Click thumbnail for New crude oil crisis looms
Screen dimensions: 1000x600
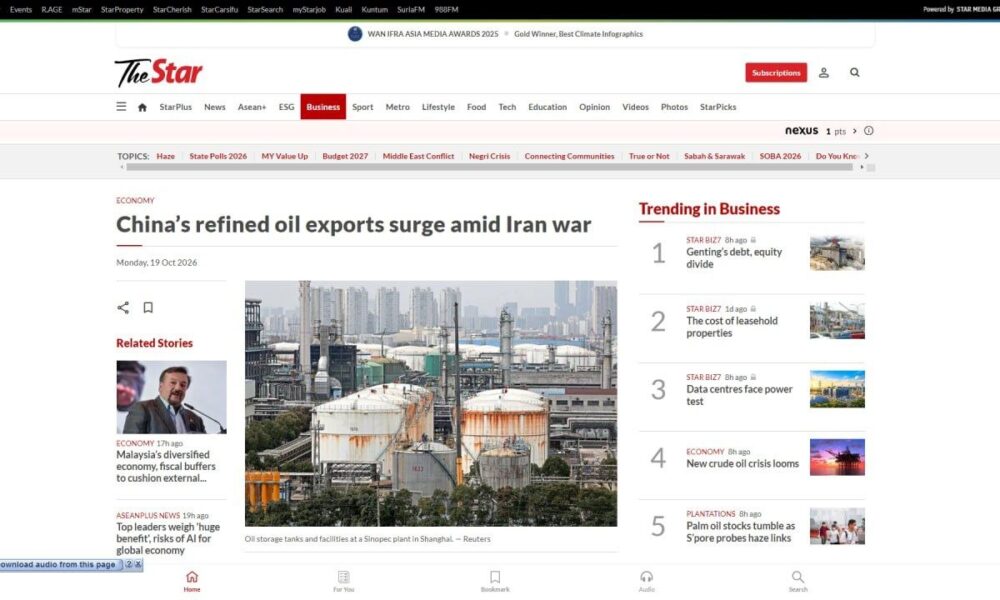[837, 457]
